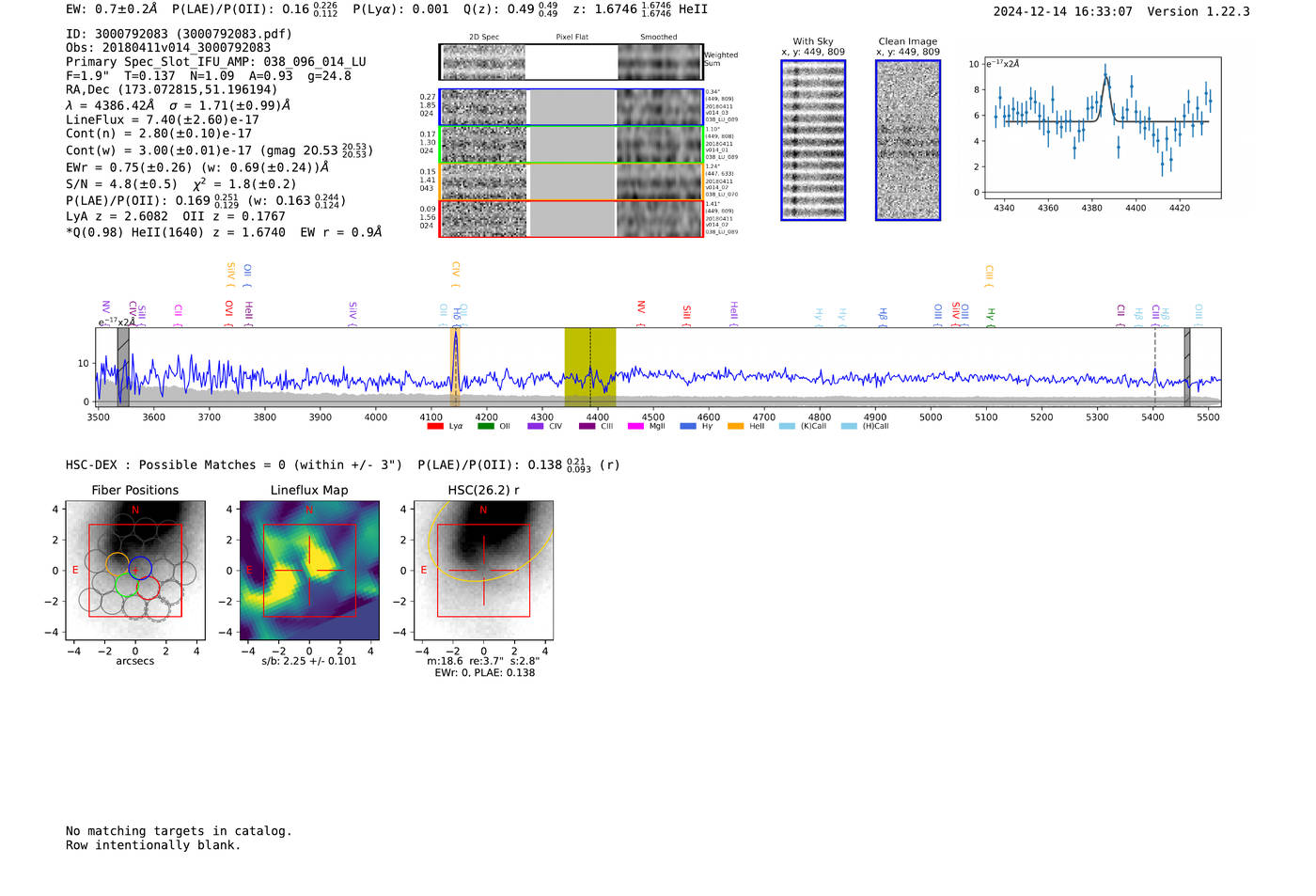Screen dimensions: 1316x896
Task: Click the yellow highlighted band near 4386 Å
Action: click(590, 368)
